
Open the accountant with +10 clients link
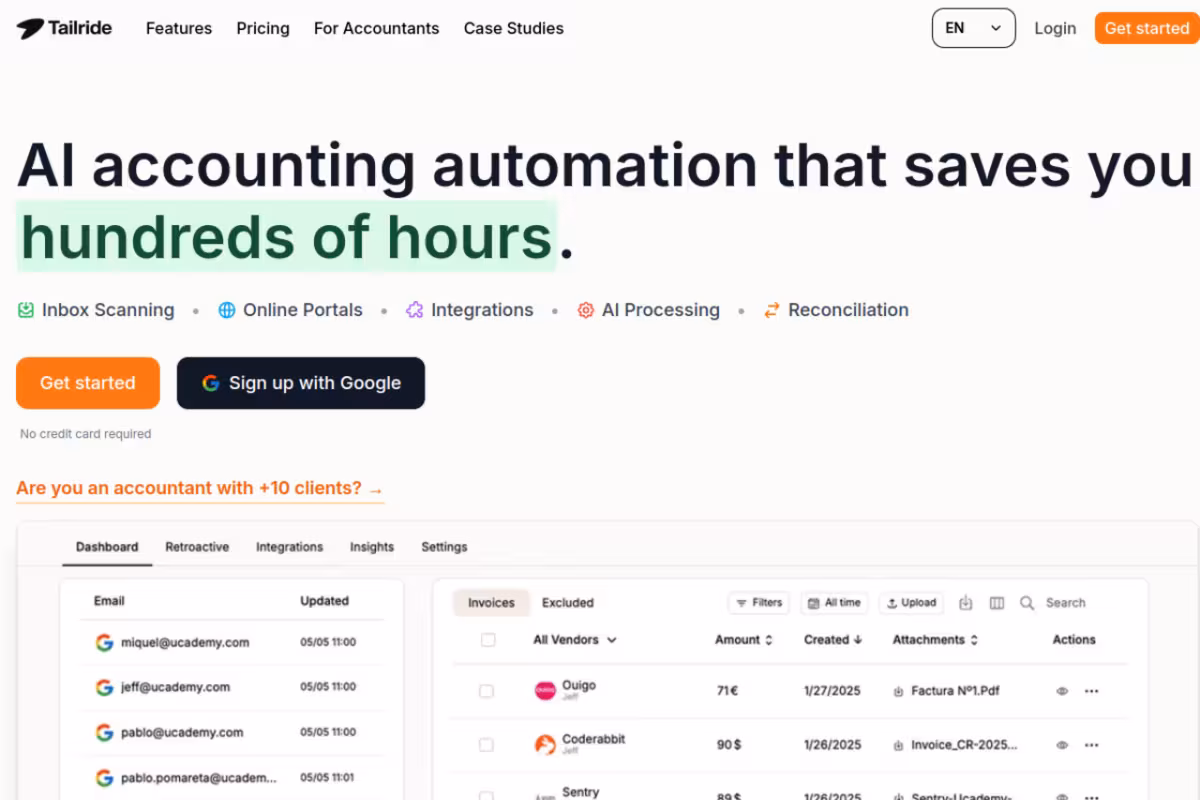click(200, 488)
